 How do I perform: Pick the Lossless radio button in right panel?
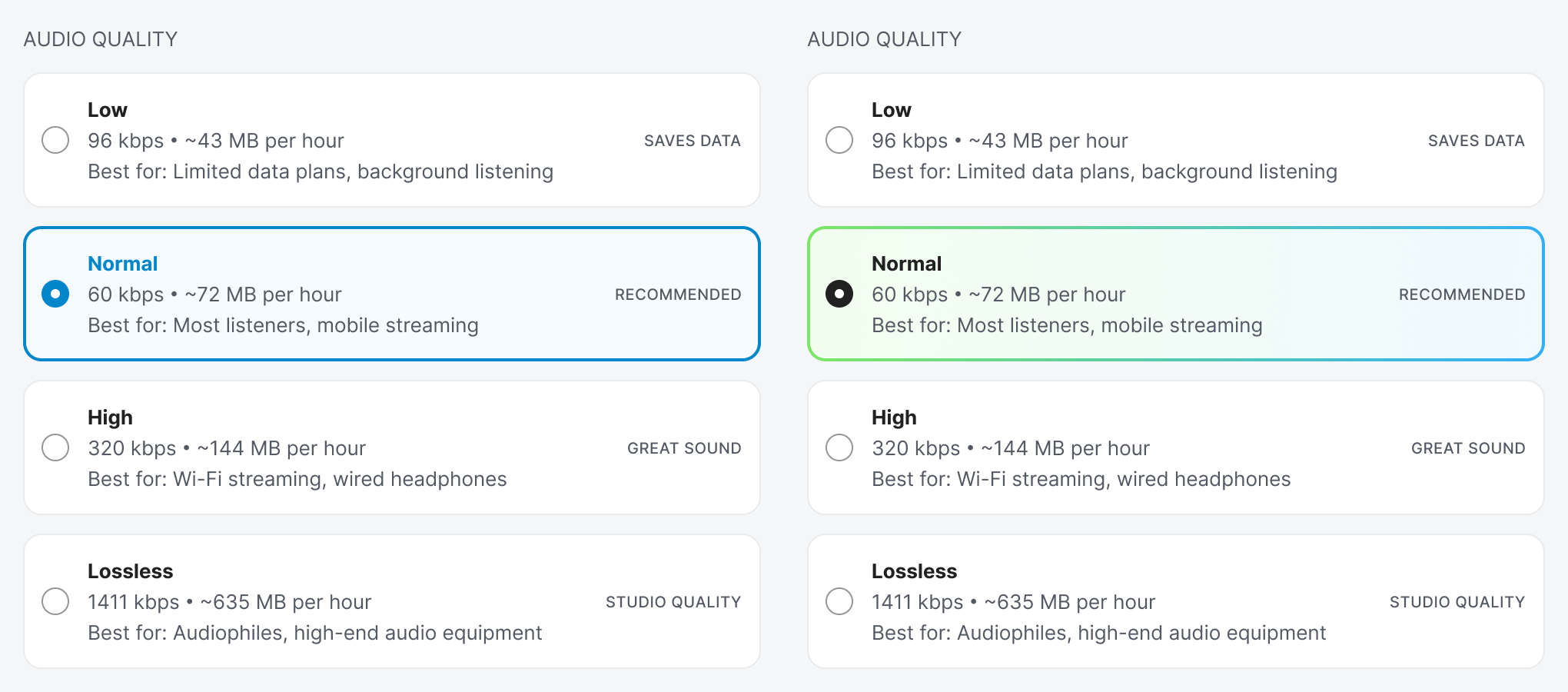click(x=839, y=601)
